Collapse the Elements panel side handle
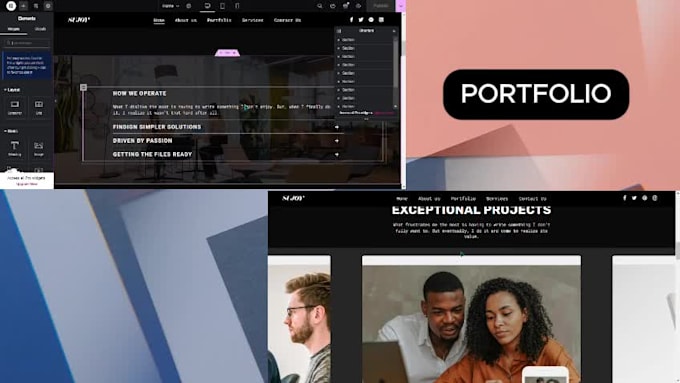 point(55,101)
